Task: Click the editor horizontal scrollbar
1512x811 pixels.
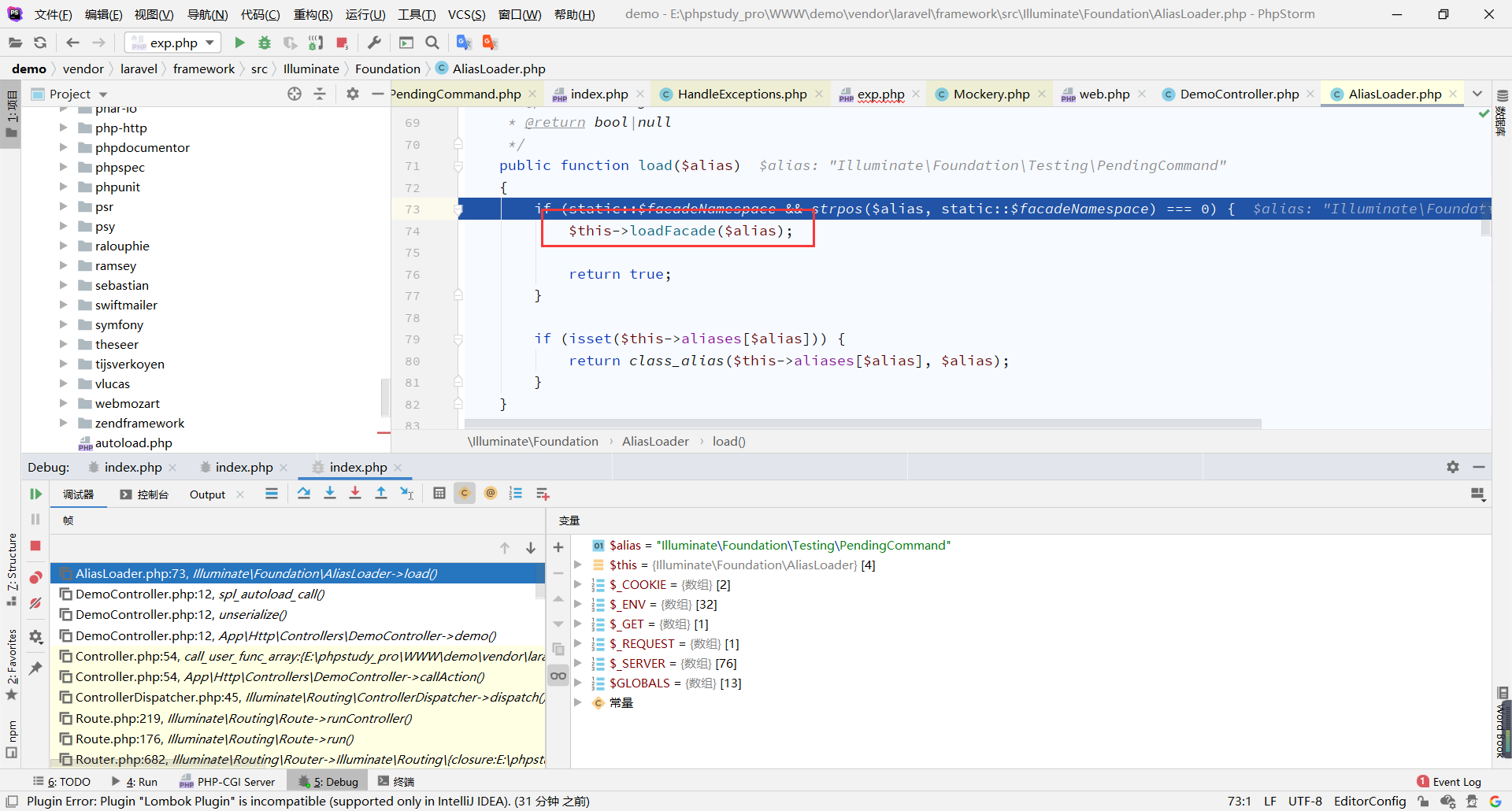Action: coord(862,424)
